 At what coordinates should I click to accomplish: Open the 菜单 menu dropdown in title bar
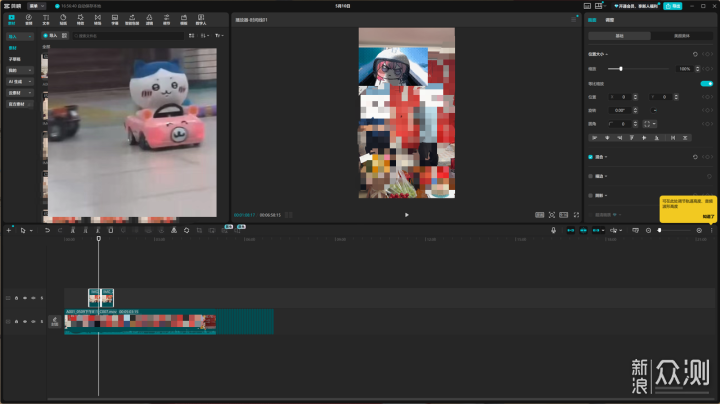pos(37,6)
